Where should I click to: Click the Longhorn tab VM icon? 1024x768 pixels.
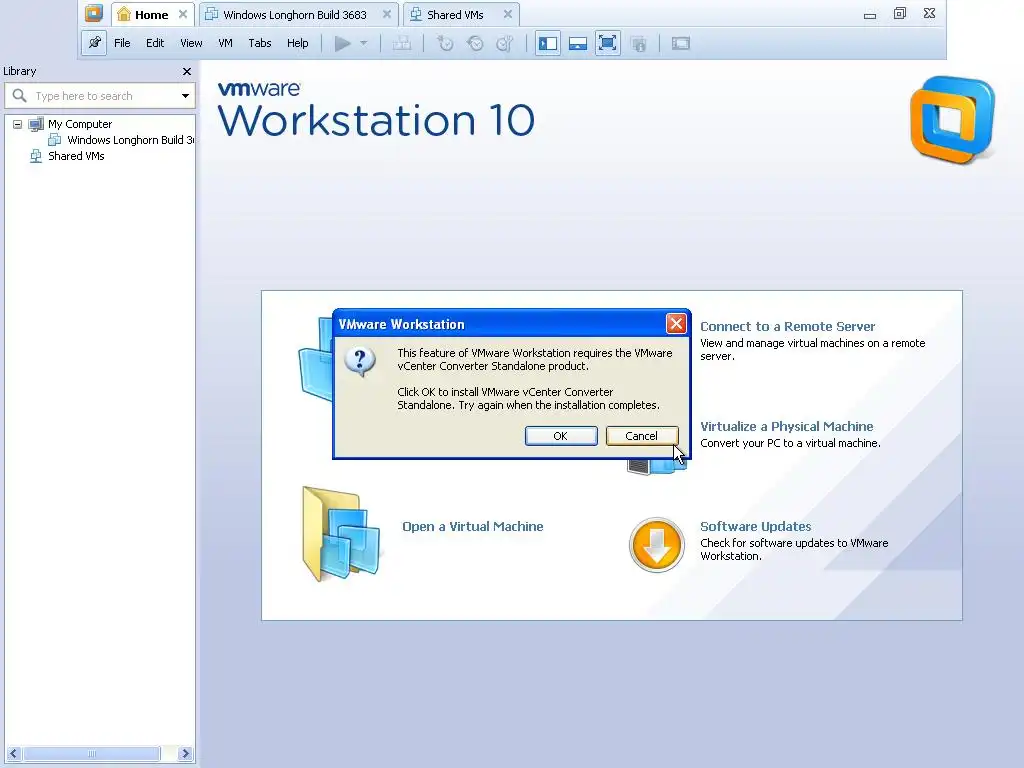212,14
